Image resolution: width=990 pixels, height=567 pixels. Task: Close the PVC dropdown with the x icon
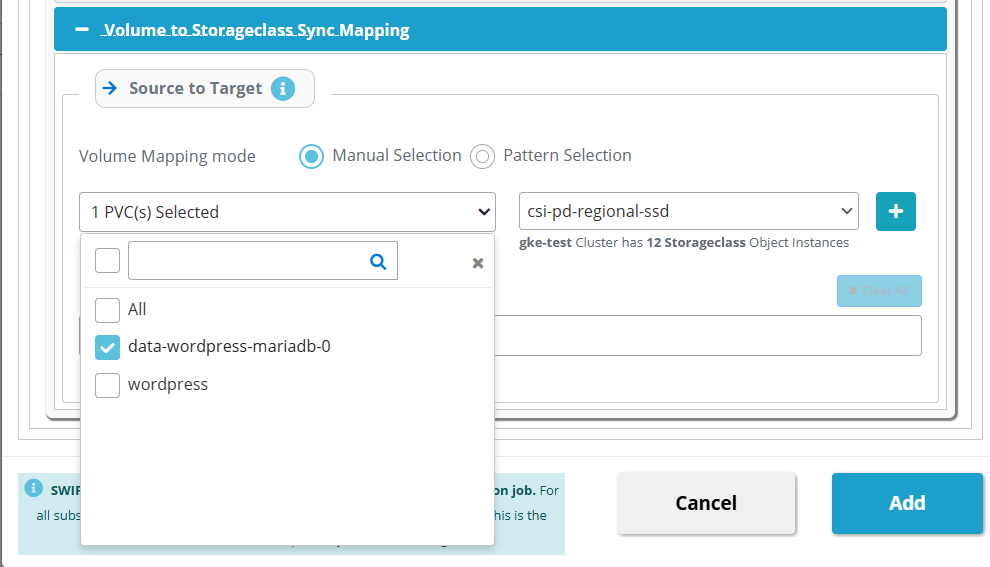point(478,263)
